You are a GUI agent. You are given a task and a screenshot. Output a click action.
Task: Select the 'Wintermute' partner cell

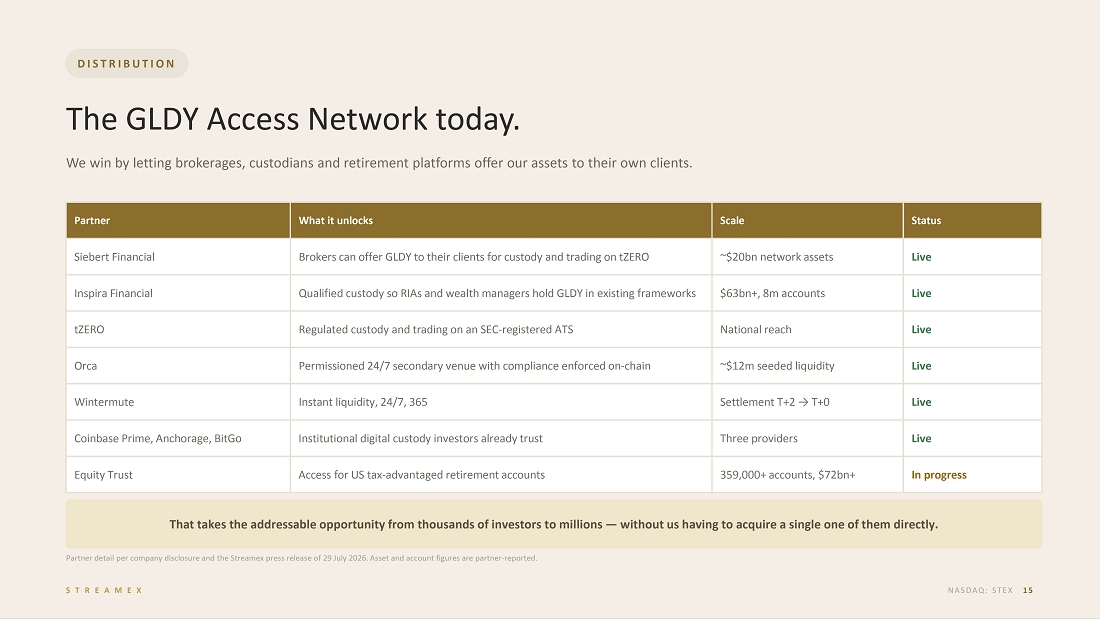(x=178, y=402)
